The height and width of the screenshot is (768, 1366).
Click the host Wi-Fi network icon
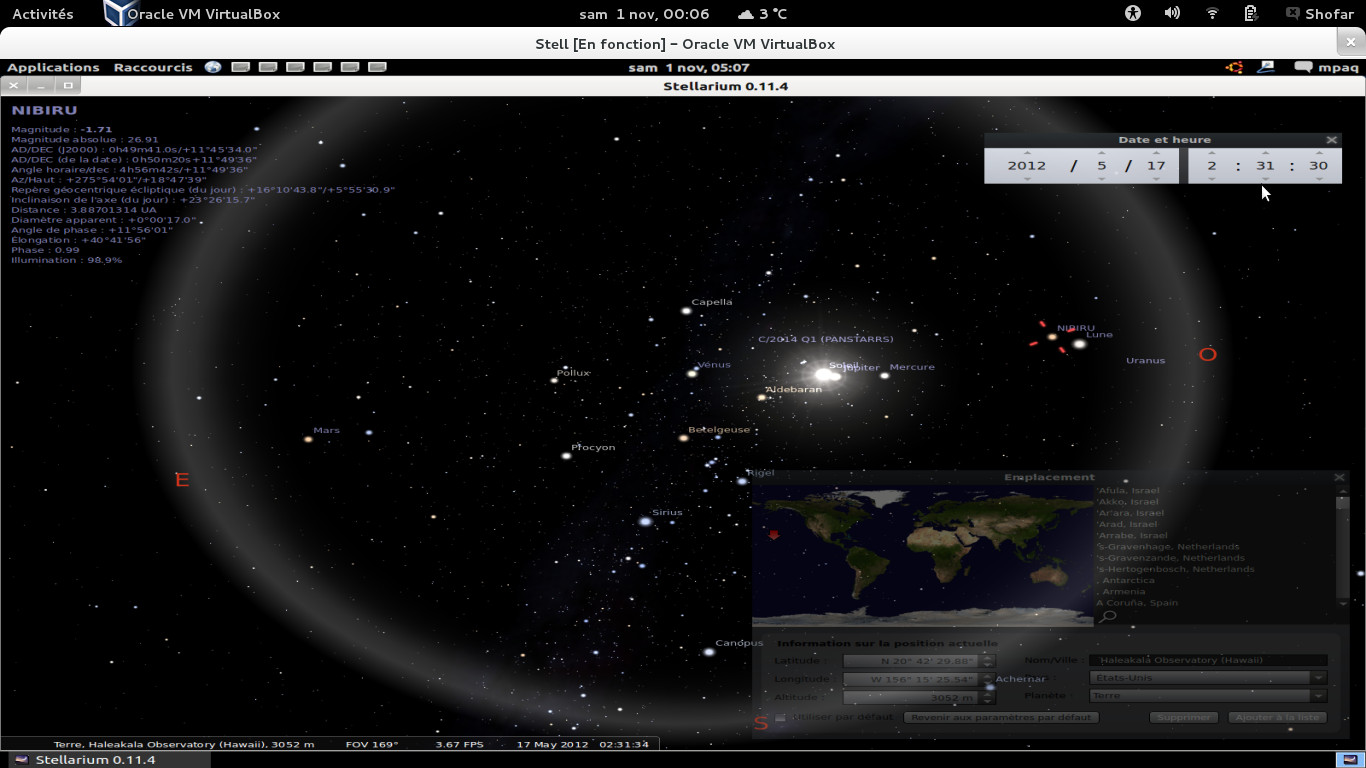[1212, 14]
